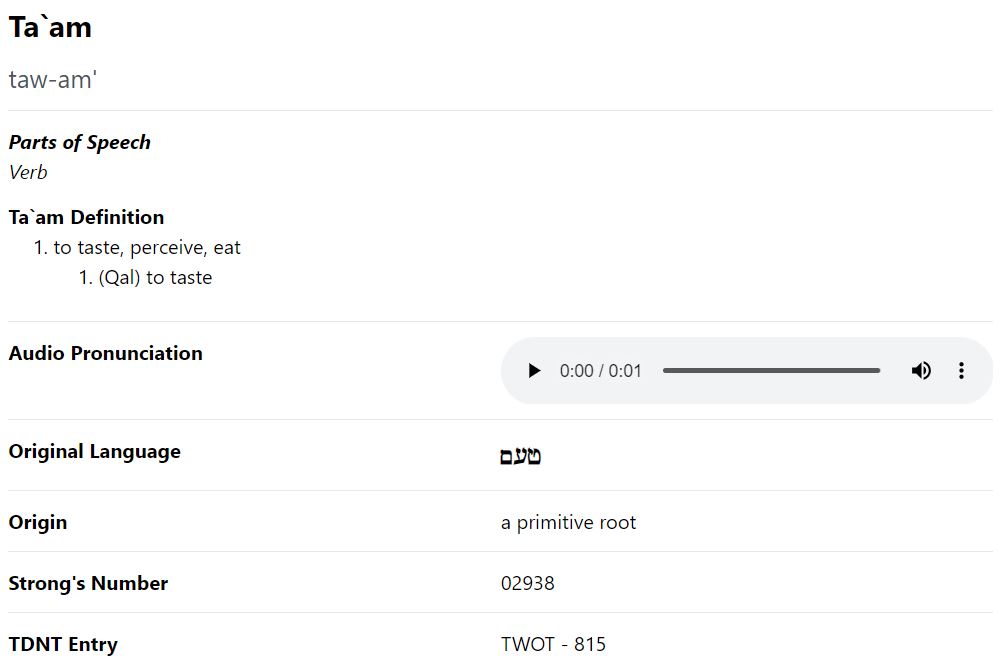Click the Original Language label
The image size is (1002, 668).
[x=94, y=451]
